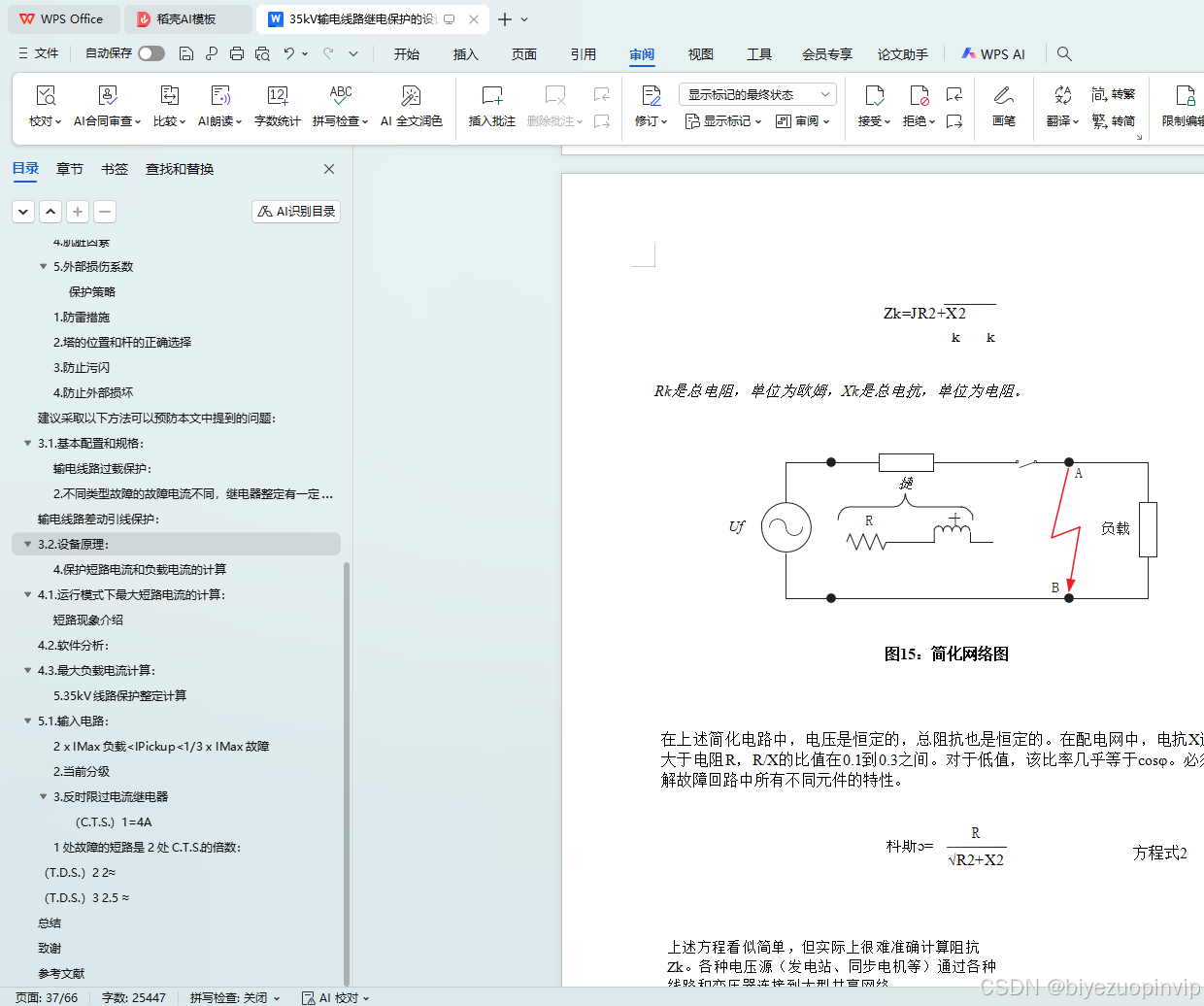
Task: Run 拼写检查 spell check
Action: [x=340, y=107]
